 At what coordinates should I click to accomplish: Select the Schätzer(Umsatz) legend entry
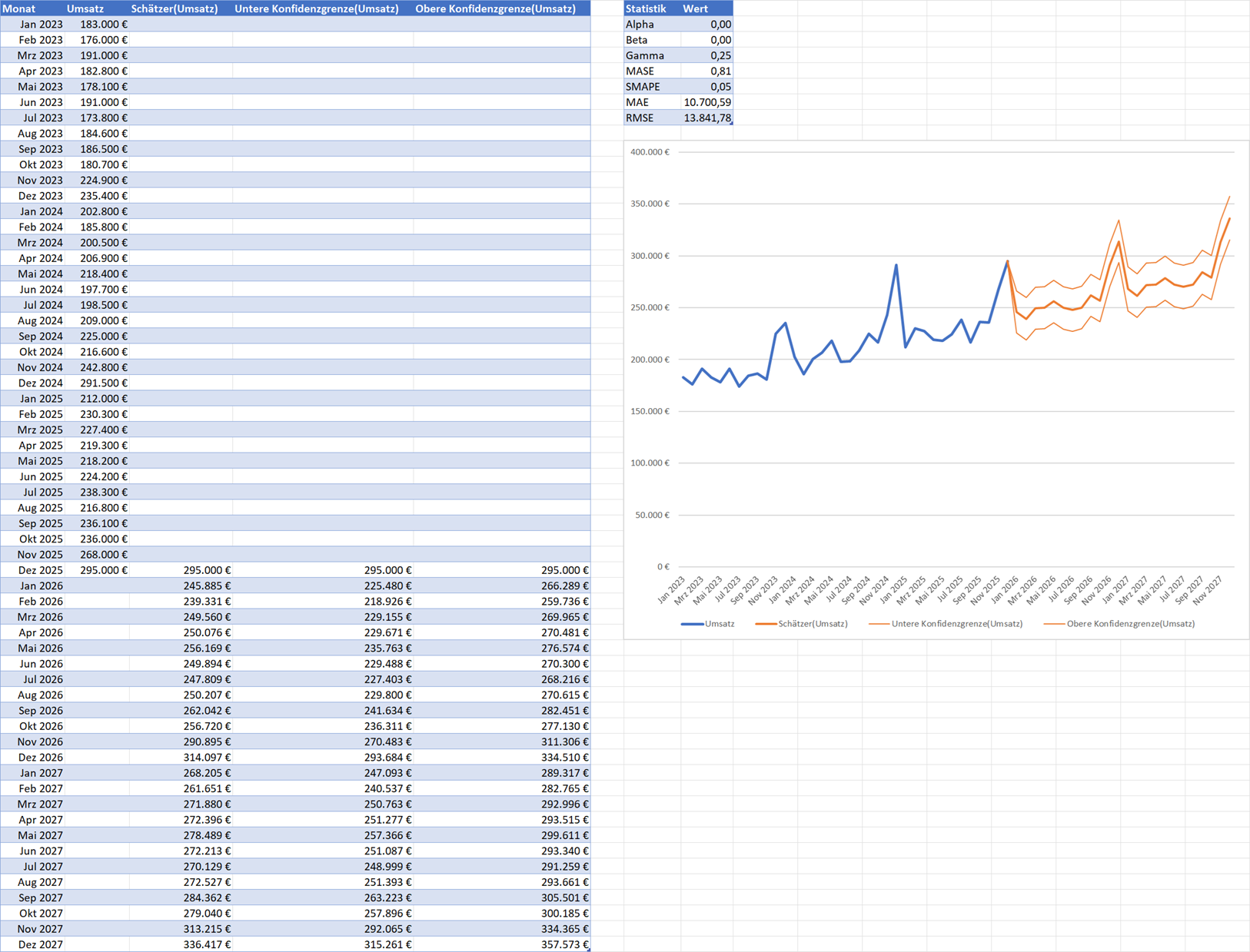(802, 624)
